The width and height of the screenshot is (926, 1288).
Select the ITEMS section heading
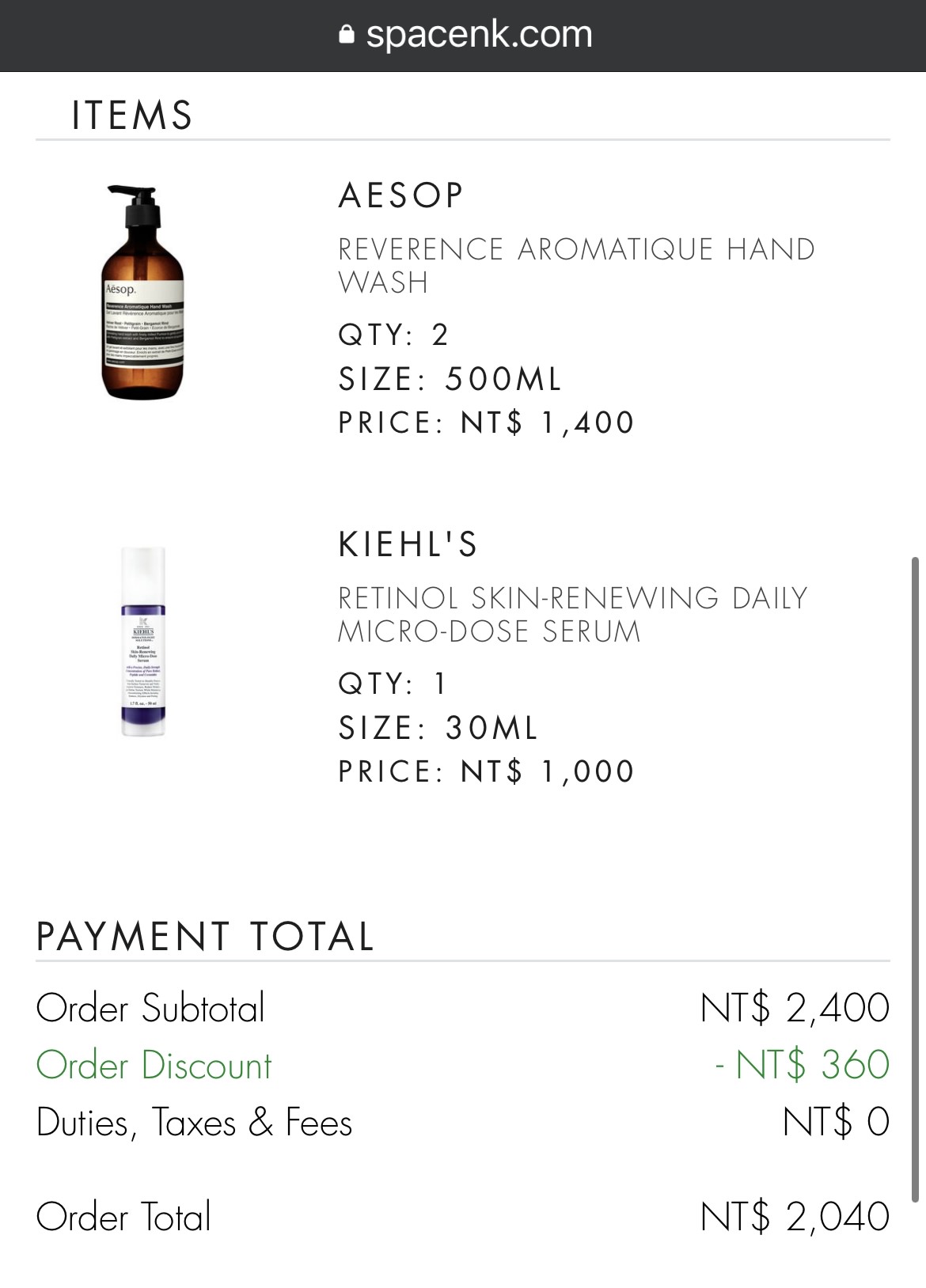click(x=132, y=116)
